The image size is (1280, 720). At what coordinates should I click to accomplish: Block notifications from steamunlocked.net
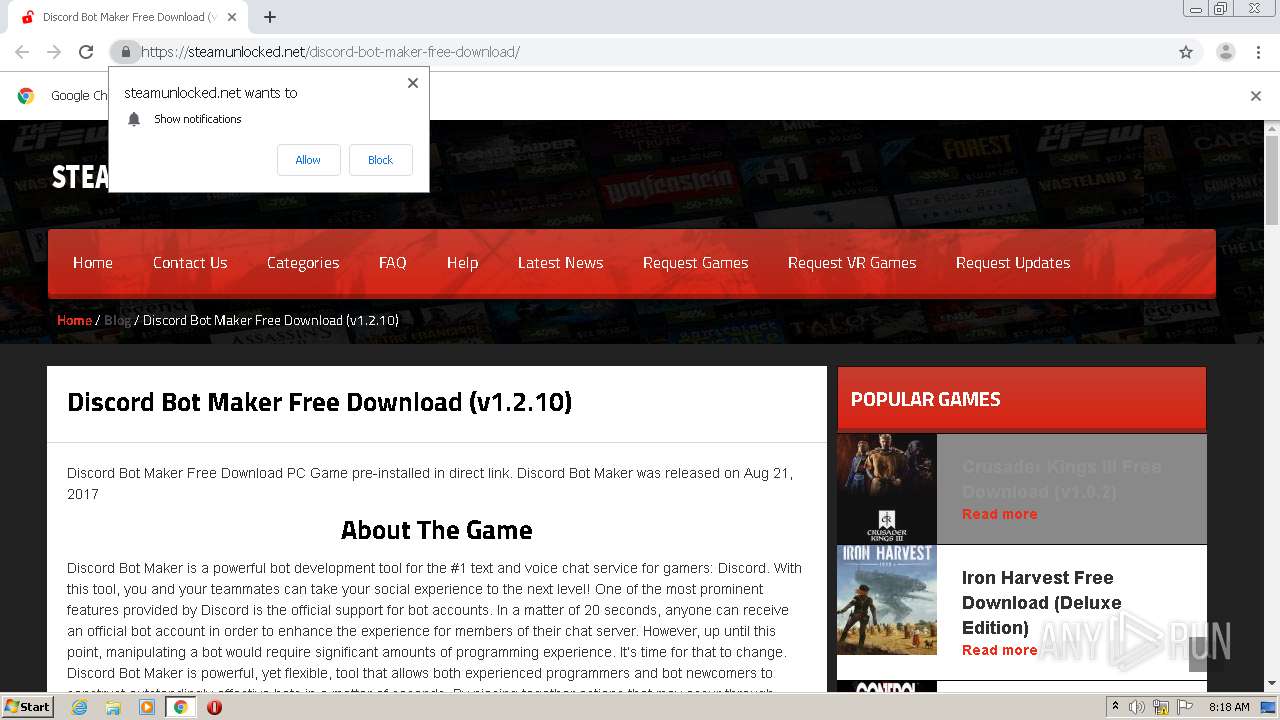click(380, 160)
